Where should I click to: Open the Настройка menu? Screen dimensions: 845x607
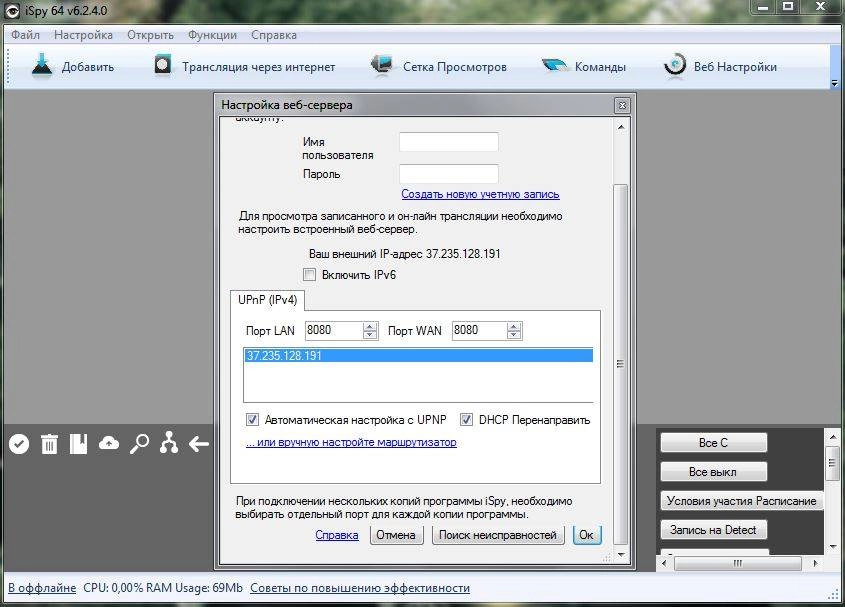coord(83,35)
